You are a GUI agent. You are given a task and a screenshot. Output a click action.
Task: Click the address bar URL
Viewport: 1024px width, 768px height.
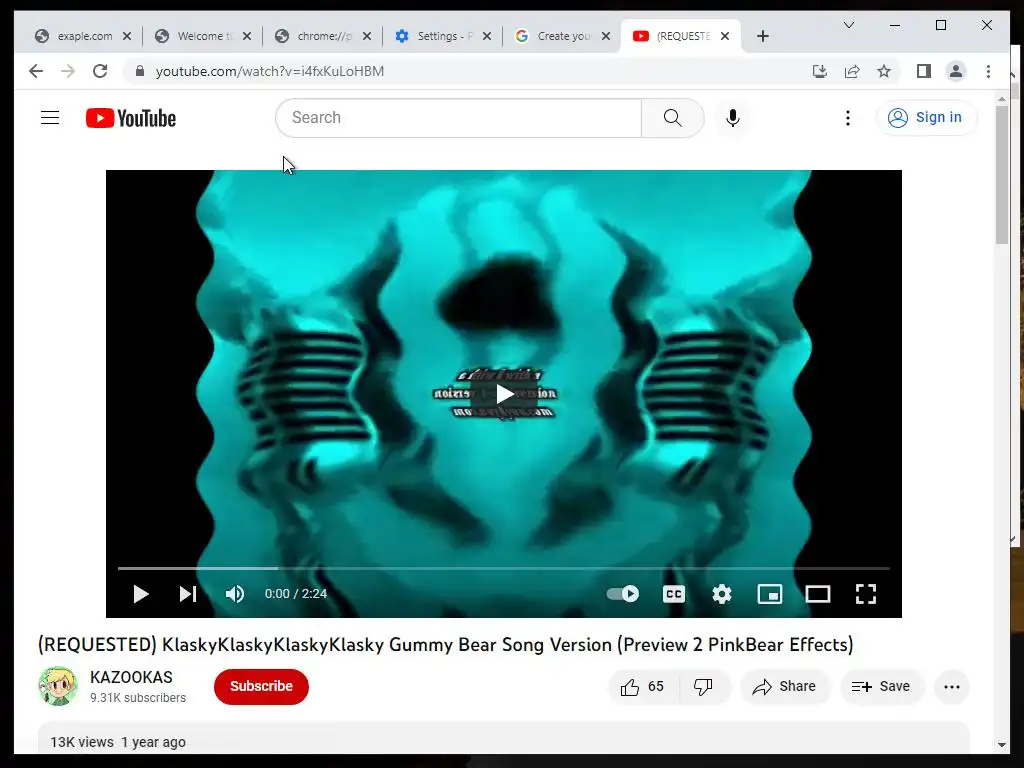point(270,71)
